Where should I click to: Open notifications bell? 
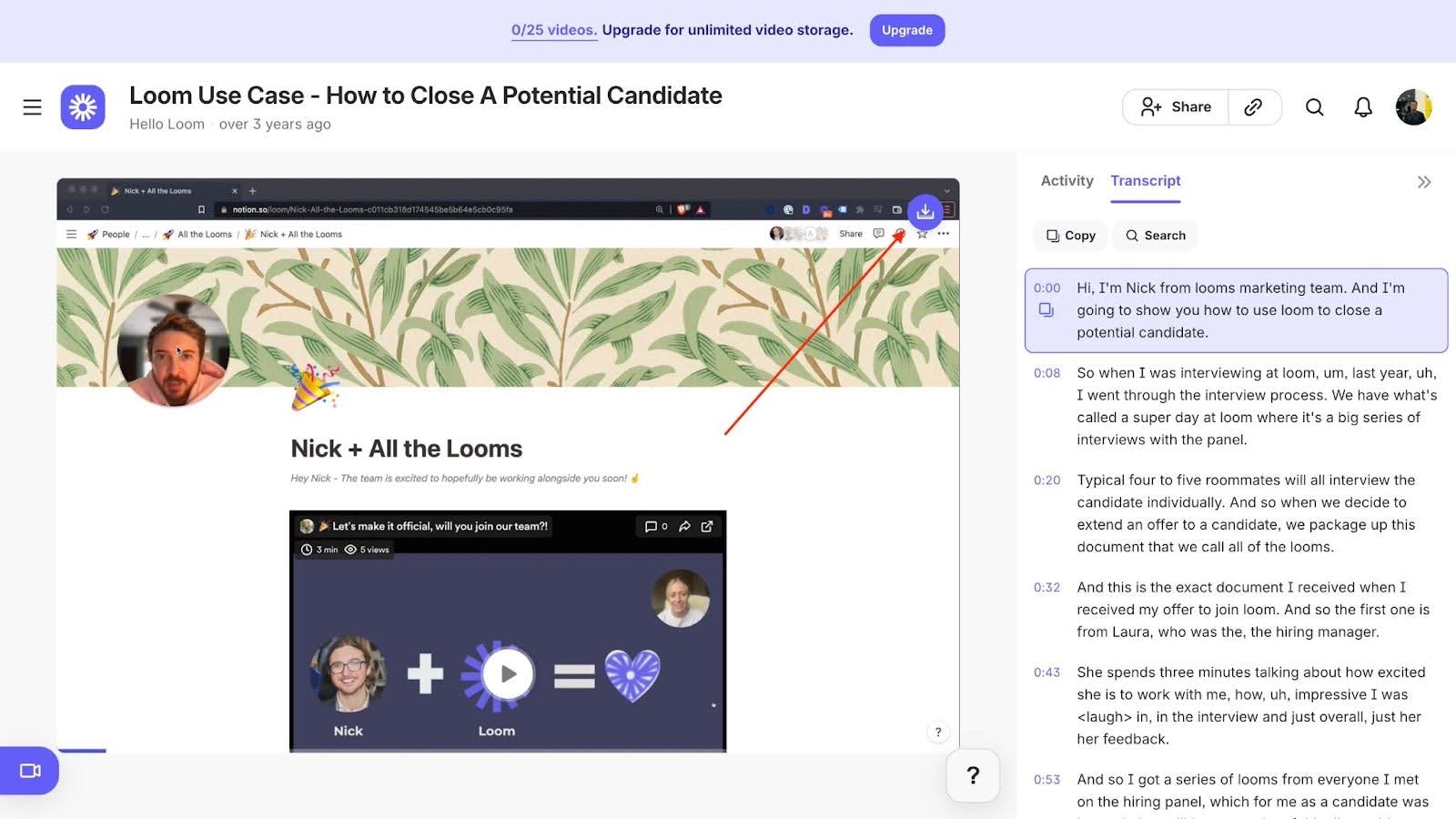click(x=1363, y=107)
